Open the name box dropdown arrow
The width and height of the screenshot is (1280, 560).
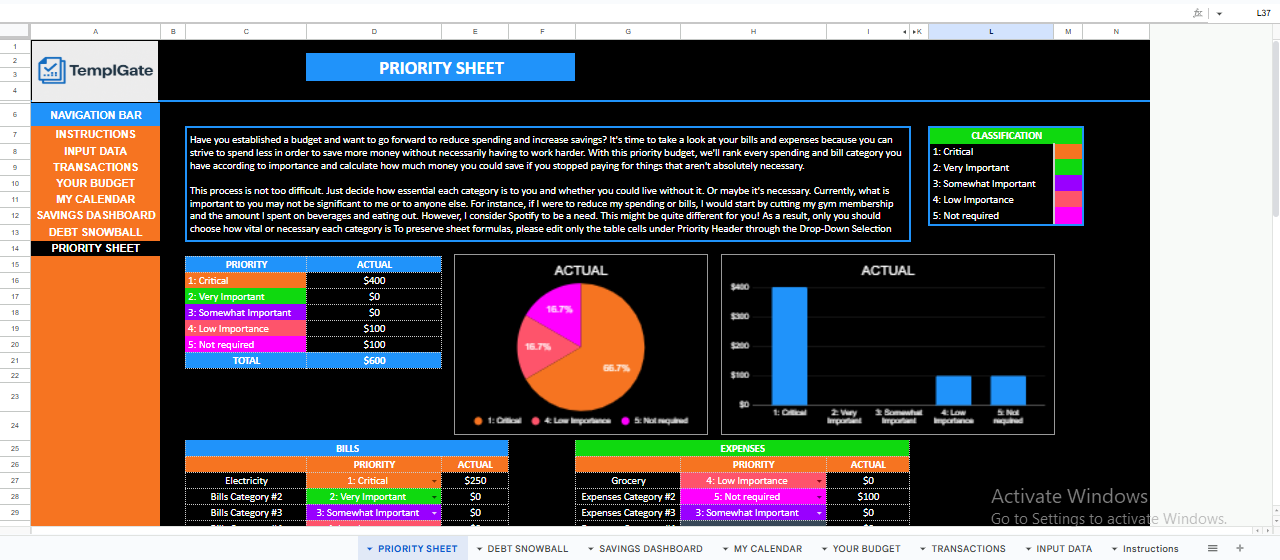coord(1219,13)
